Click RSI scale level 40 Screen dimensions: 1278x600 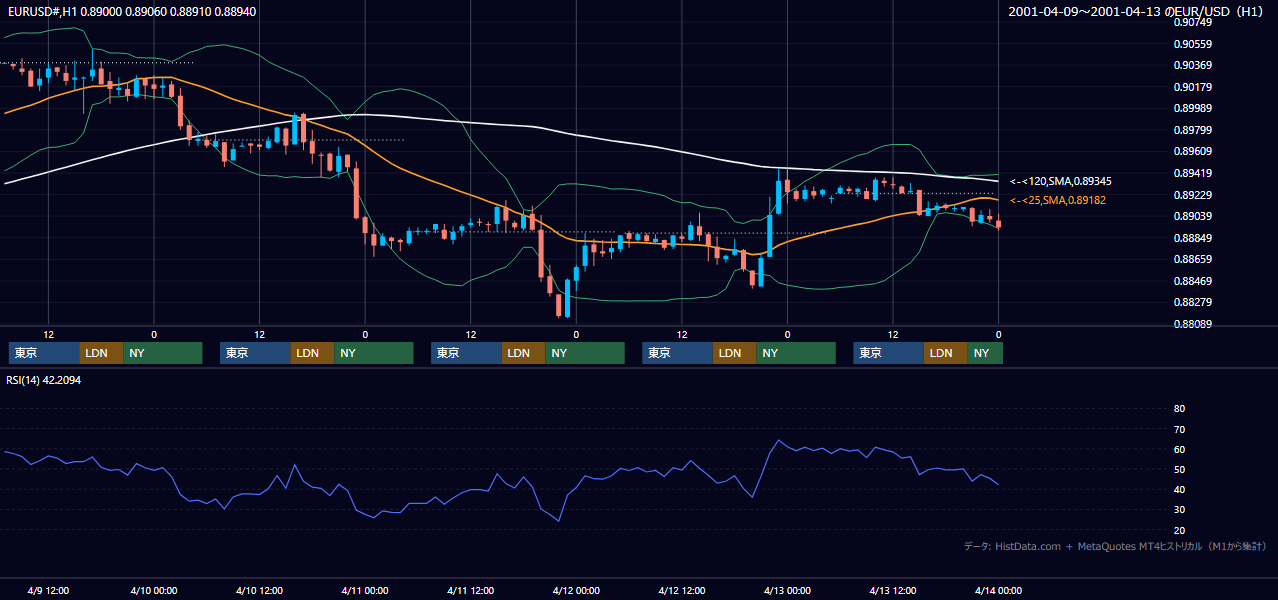[1179, 489]
